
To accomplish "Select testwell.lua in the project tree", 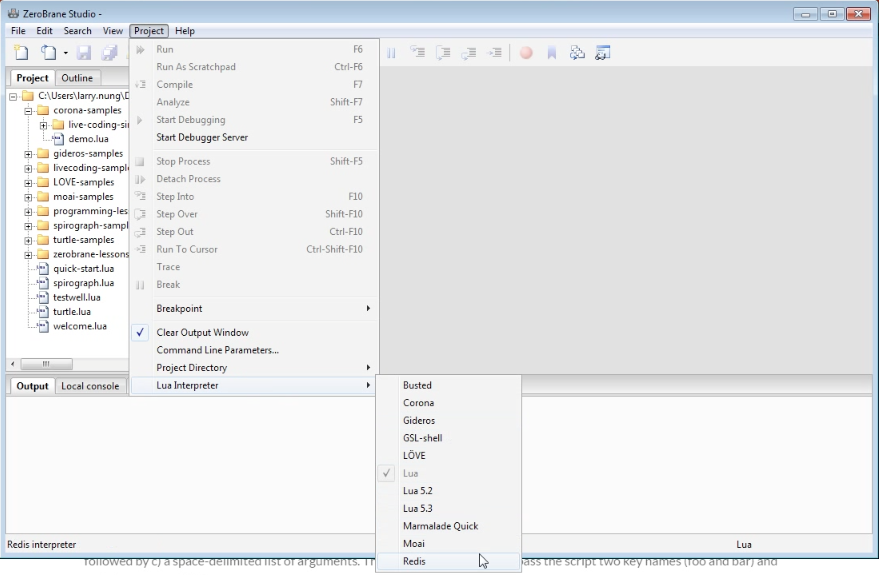I will point(76,297).
